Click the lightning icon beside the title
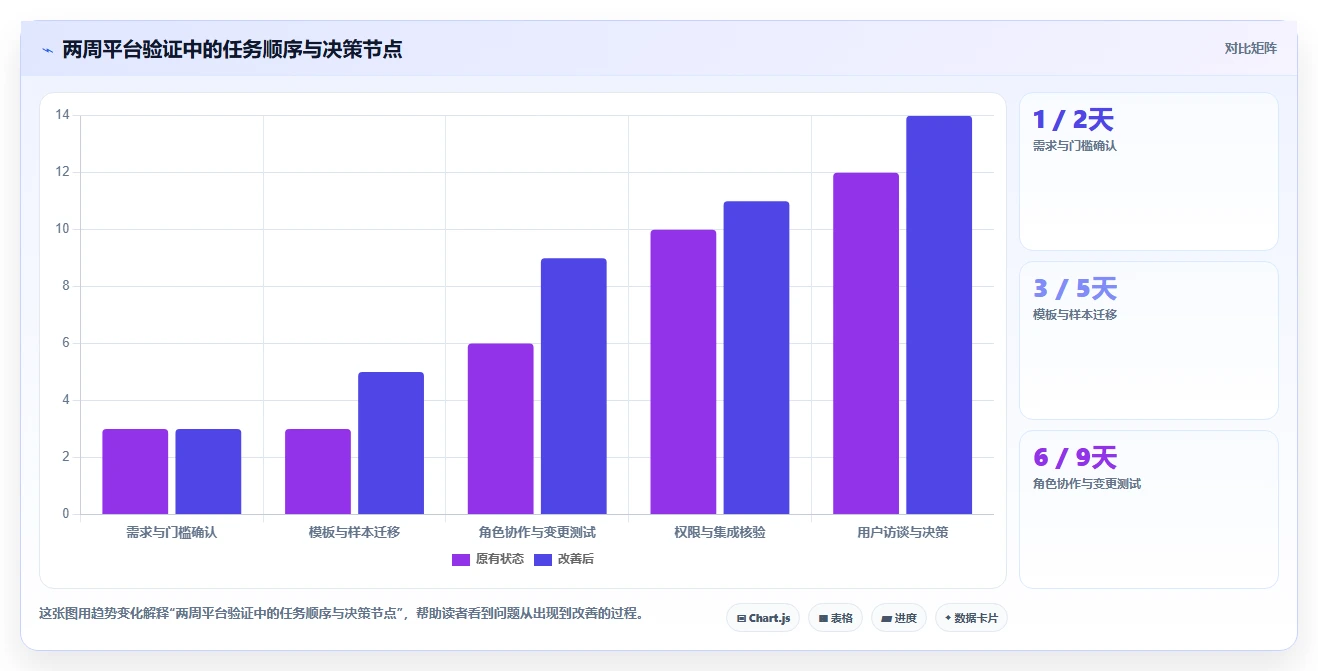1318x671 pixels. (47, 50)
